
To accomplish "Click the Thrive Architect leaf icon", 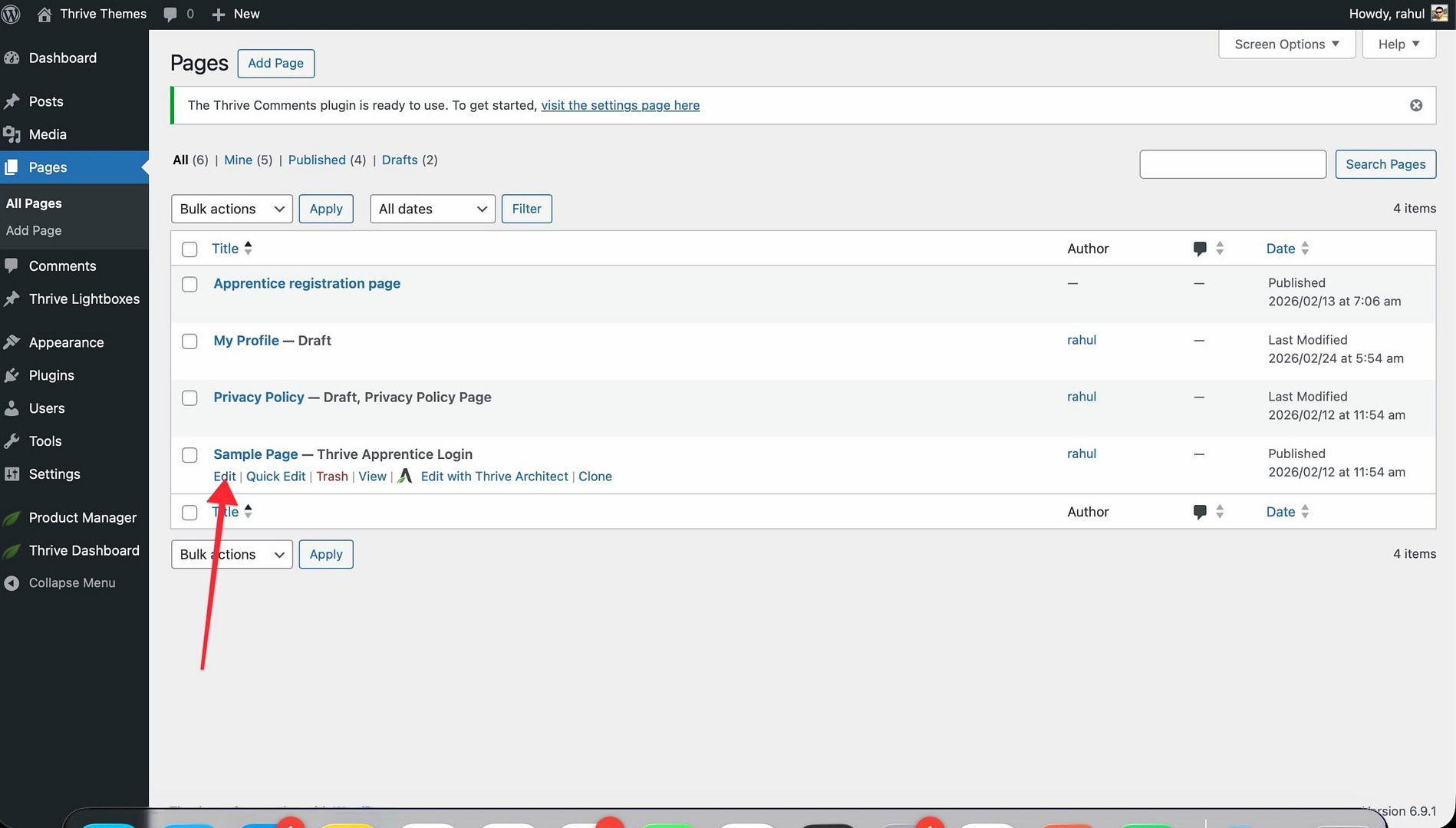I will tap(405, 476).
